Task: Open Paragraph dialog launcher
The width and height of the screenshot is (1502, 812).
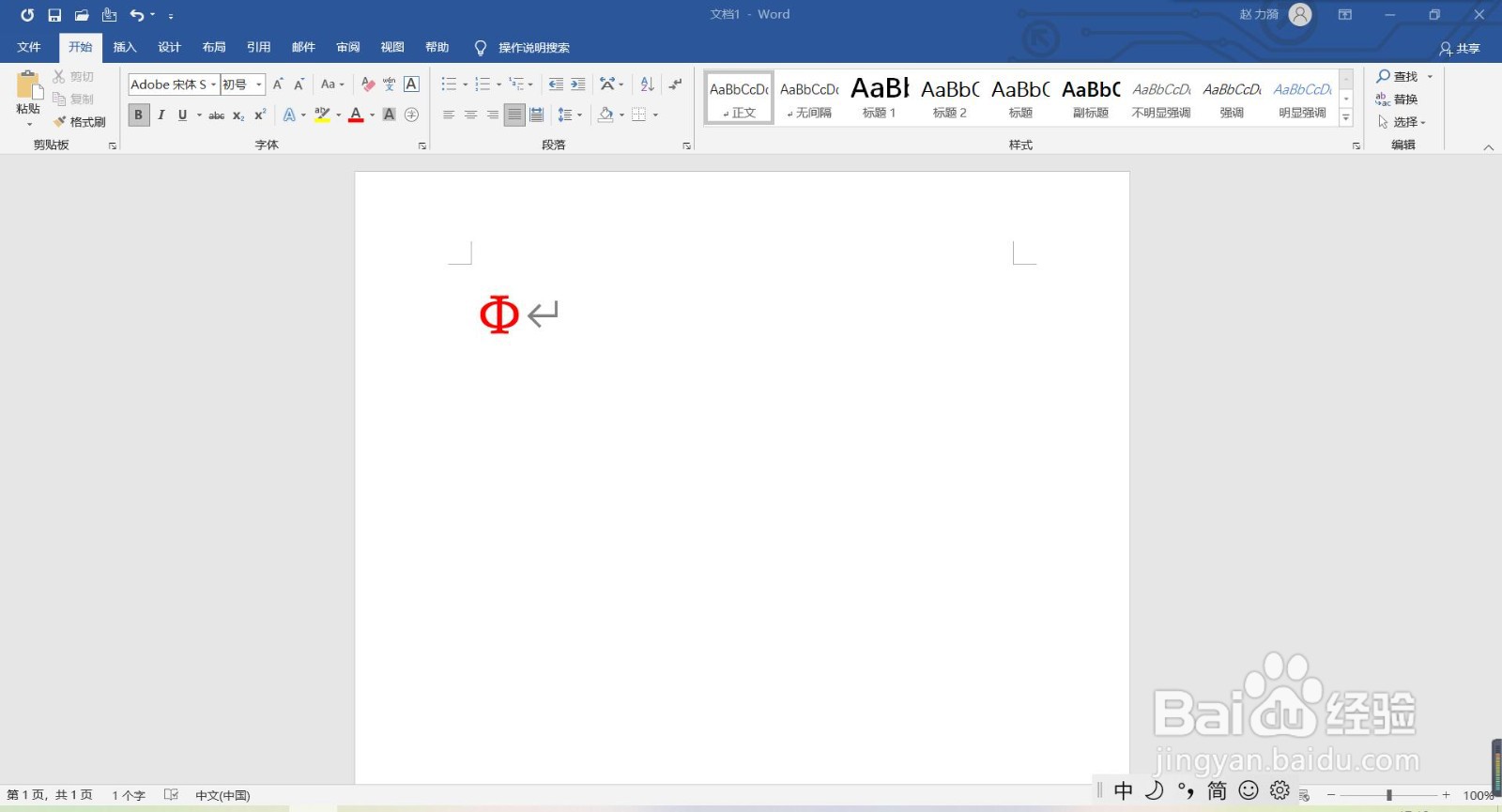Action: coord(687,146)
